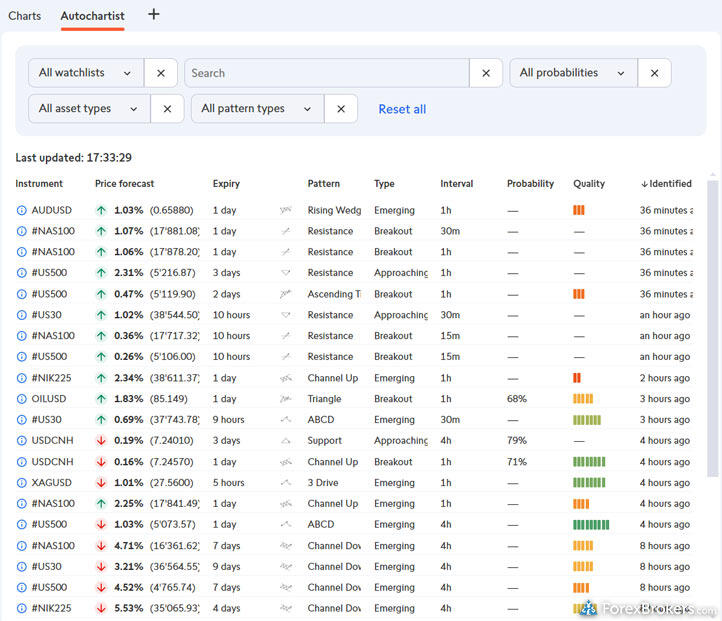Select the XAGUSD instrument name
Viewport: 722px width, 621px height.
click(52, 483)
